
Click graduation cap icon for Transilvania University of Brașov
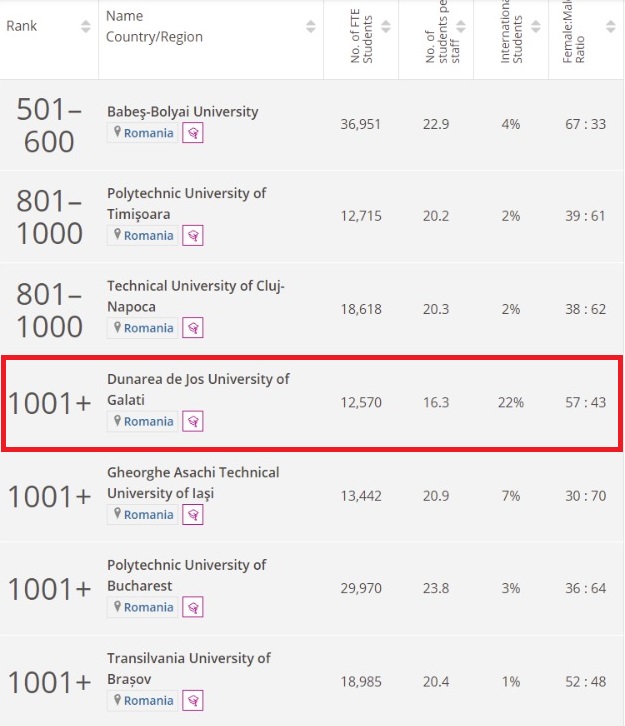pos(193,701)
